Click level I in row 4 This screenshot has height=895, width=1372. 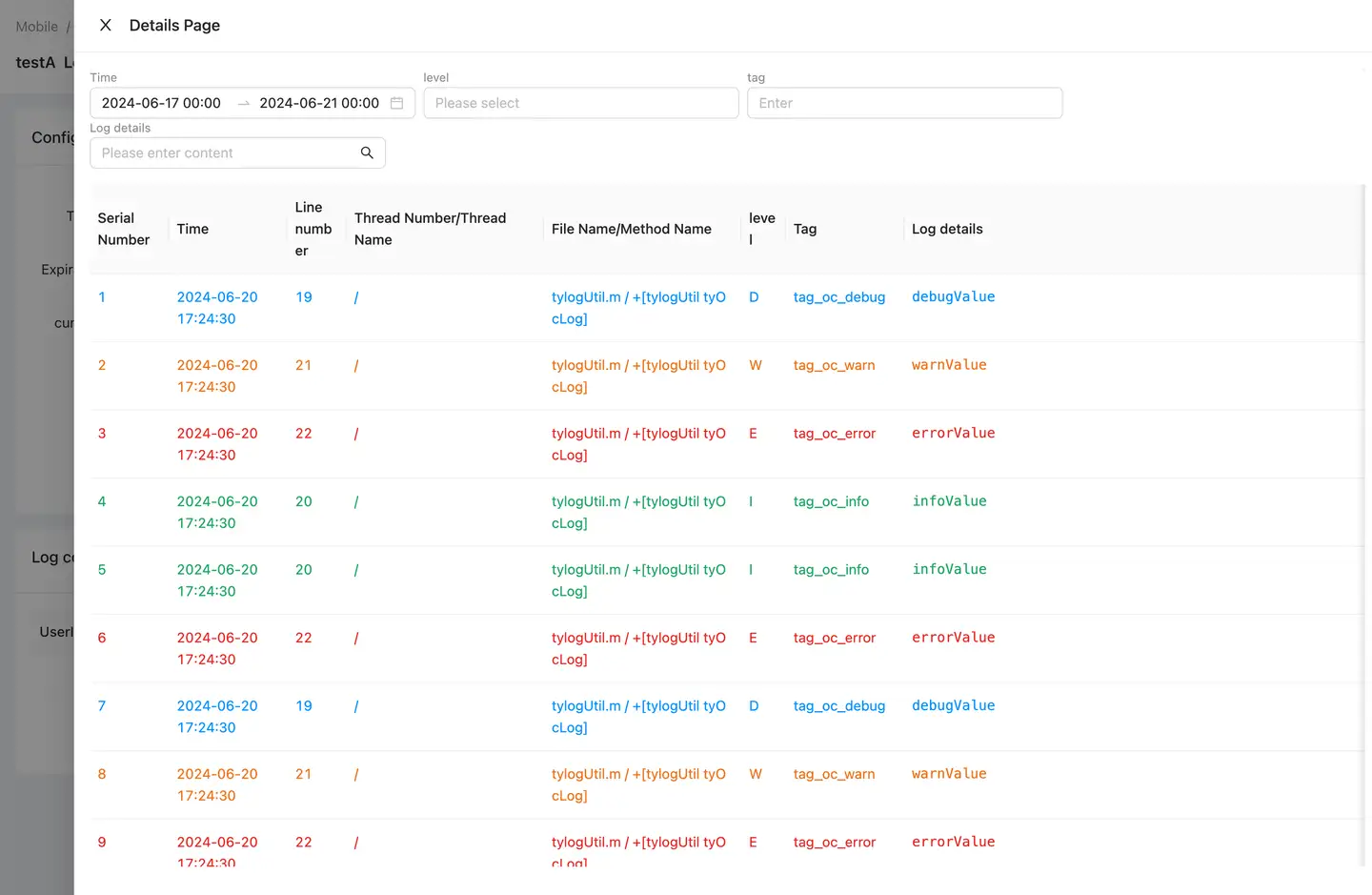[x=751, y=501]
